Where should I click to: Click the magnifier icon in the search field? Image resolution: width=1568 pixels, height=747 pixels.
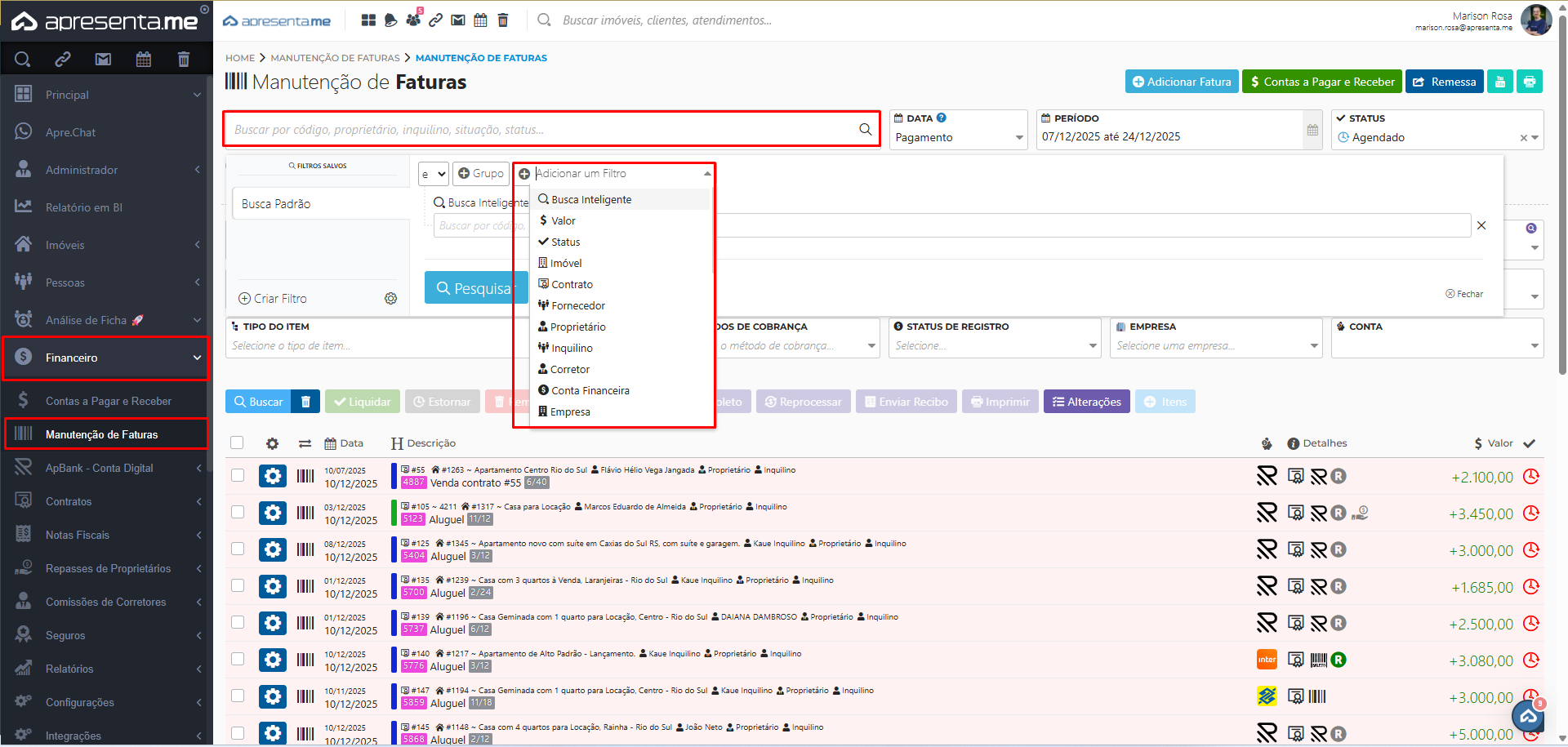pyautogui.click(x=865, y=129)
